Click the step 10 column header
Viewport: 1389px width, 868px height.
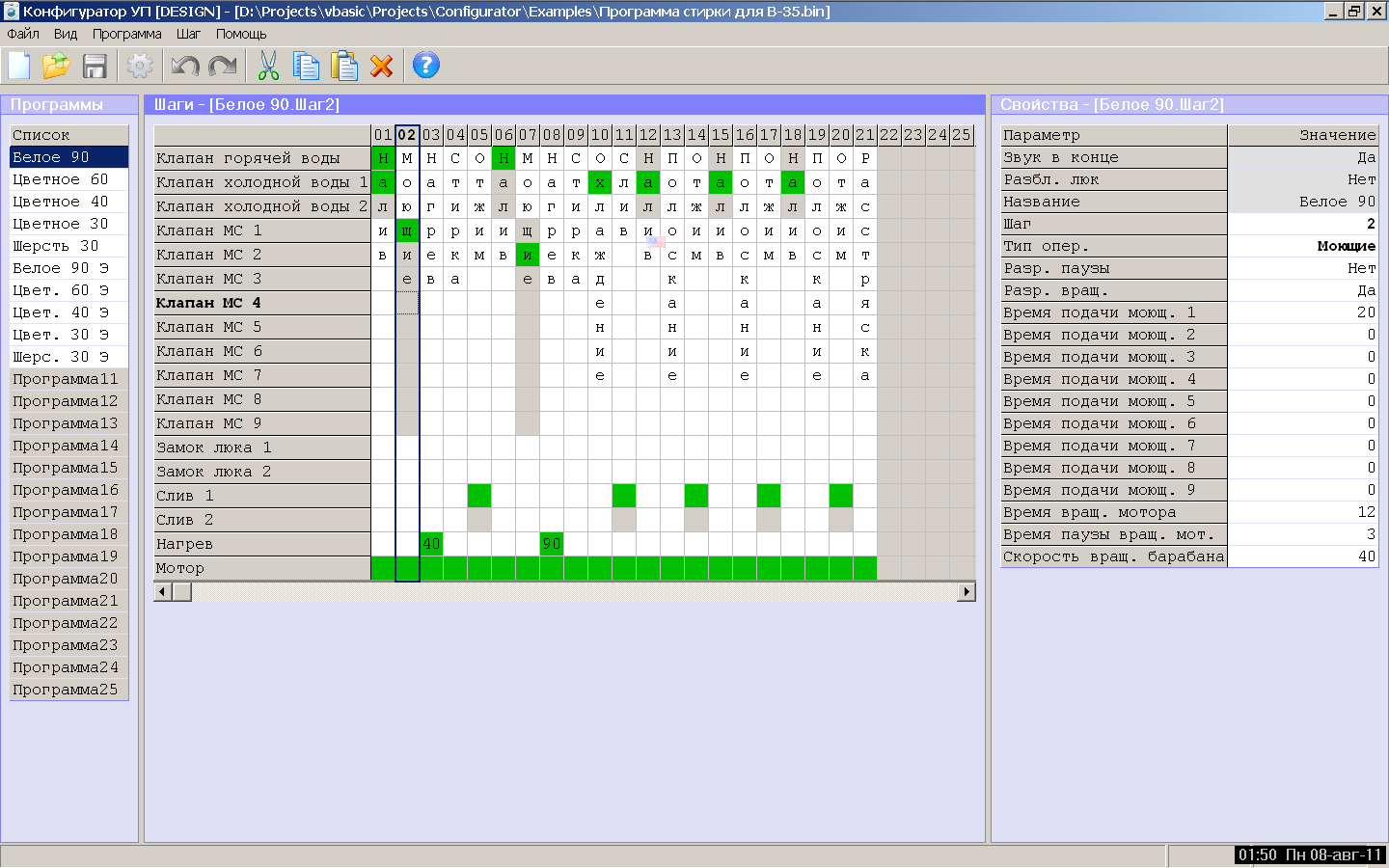[x=600, y=135]
